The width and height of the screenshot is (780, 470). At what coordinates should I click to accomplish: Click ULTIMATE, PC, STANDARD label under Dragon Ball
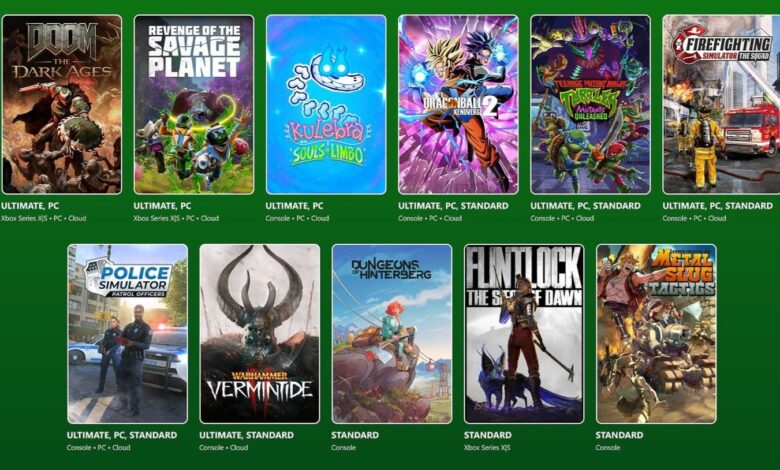453,206
